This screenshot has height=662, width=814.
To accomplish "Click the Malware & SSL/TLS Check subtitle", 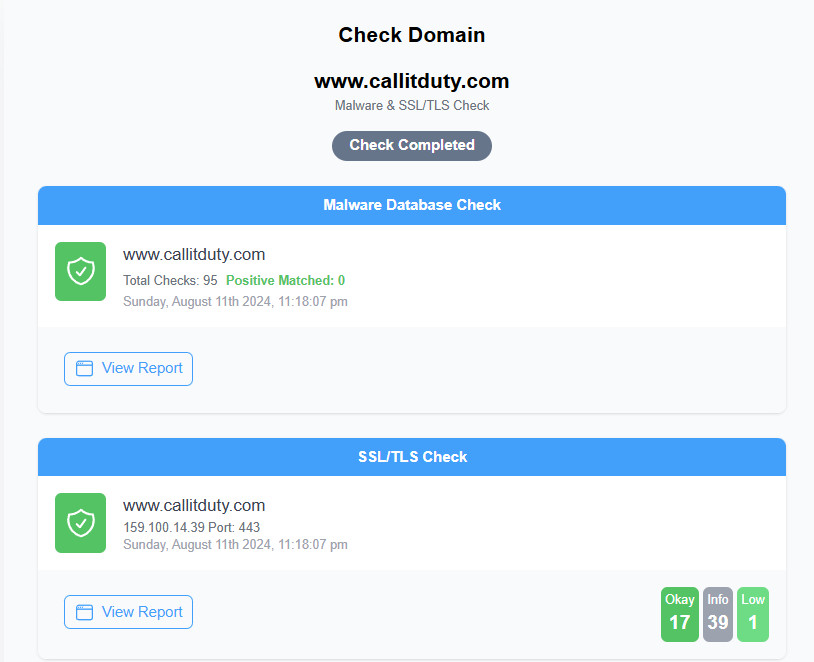I will coord(412,105).
